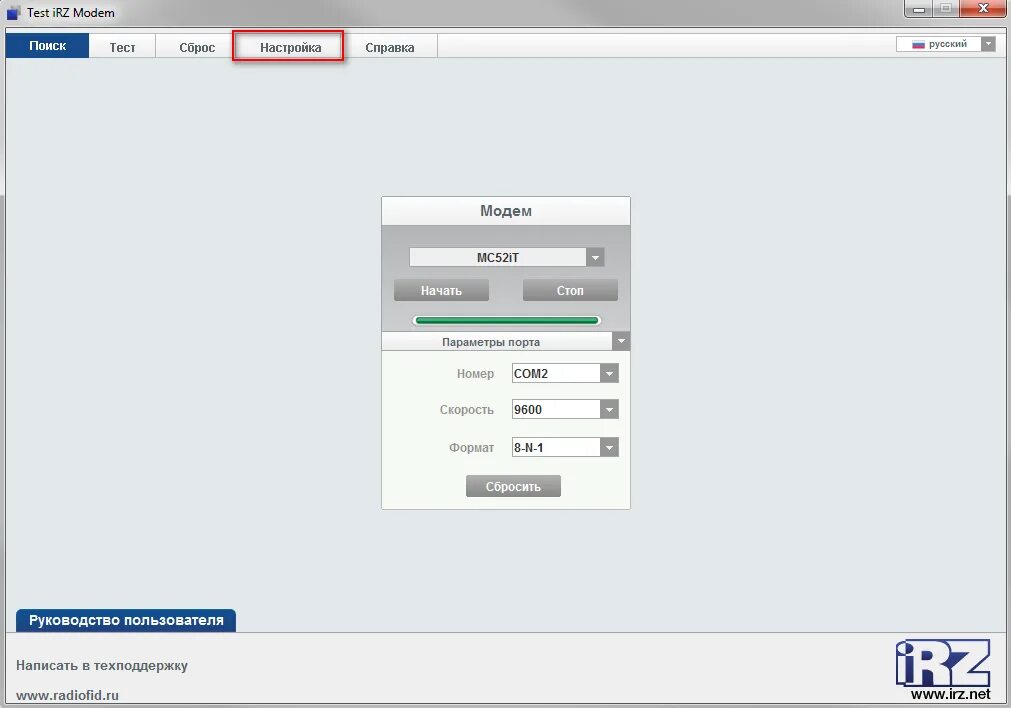Viewport: 1011px width, 708px height.
Task: Close the Test iRZ Modem window
Action: coord(983,9)
